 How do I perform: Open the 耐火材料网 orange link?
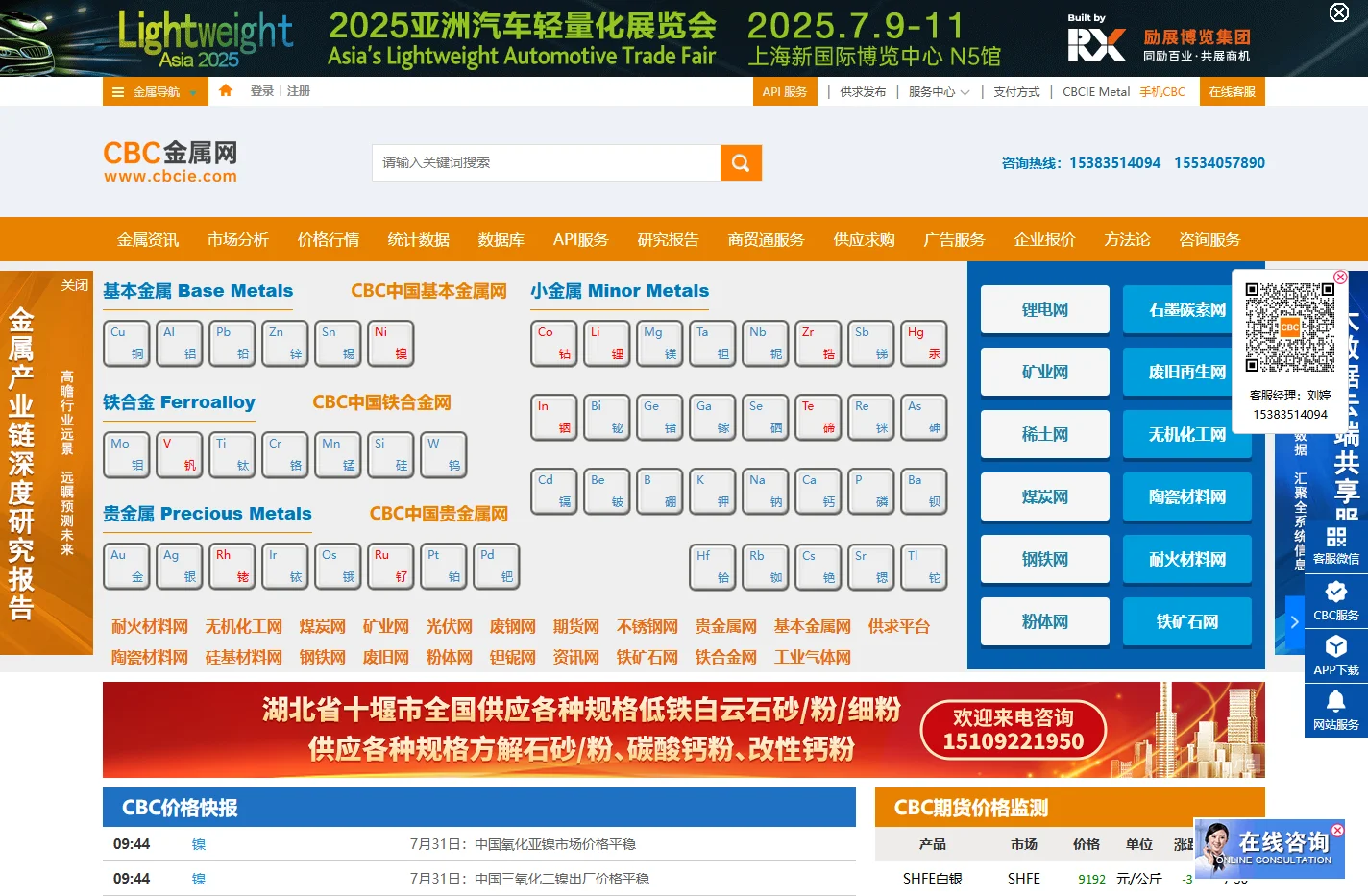click(150, 626)
